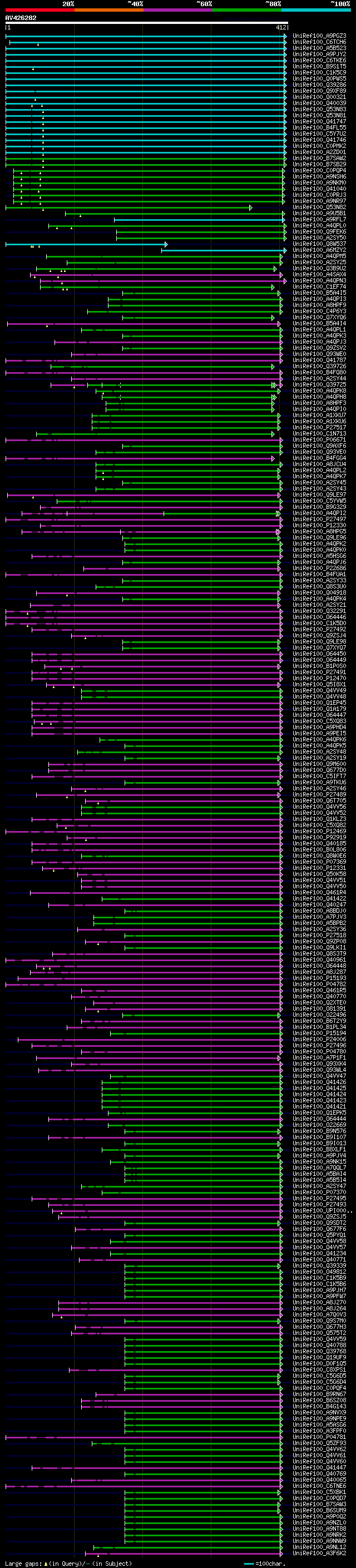Select the UniRef100_C5G6D4 label
The image size is (356, 1568).
pyautogui.click(x=319, y=1381)
